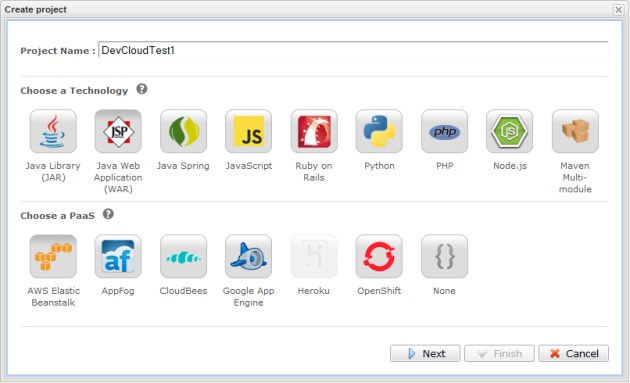
Task: Select the Java Library (JAR) technology icon
Action: pos(53,131)
